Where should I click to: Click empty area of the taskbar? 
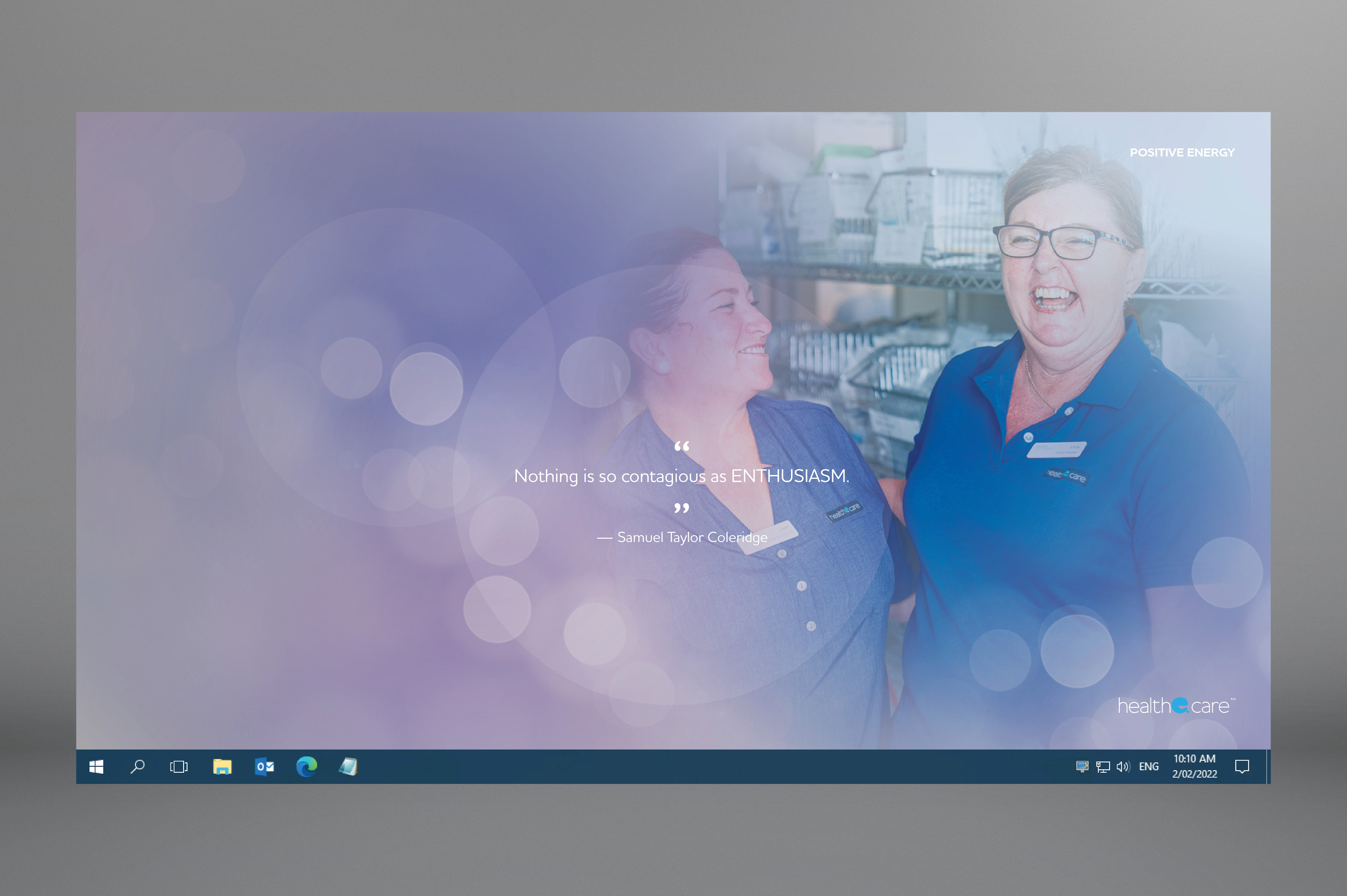(x=685, y=767)
